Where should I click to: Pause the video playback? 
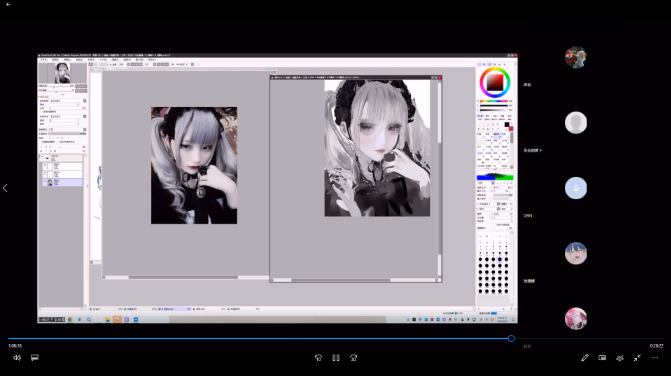(336, 358)
